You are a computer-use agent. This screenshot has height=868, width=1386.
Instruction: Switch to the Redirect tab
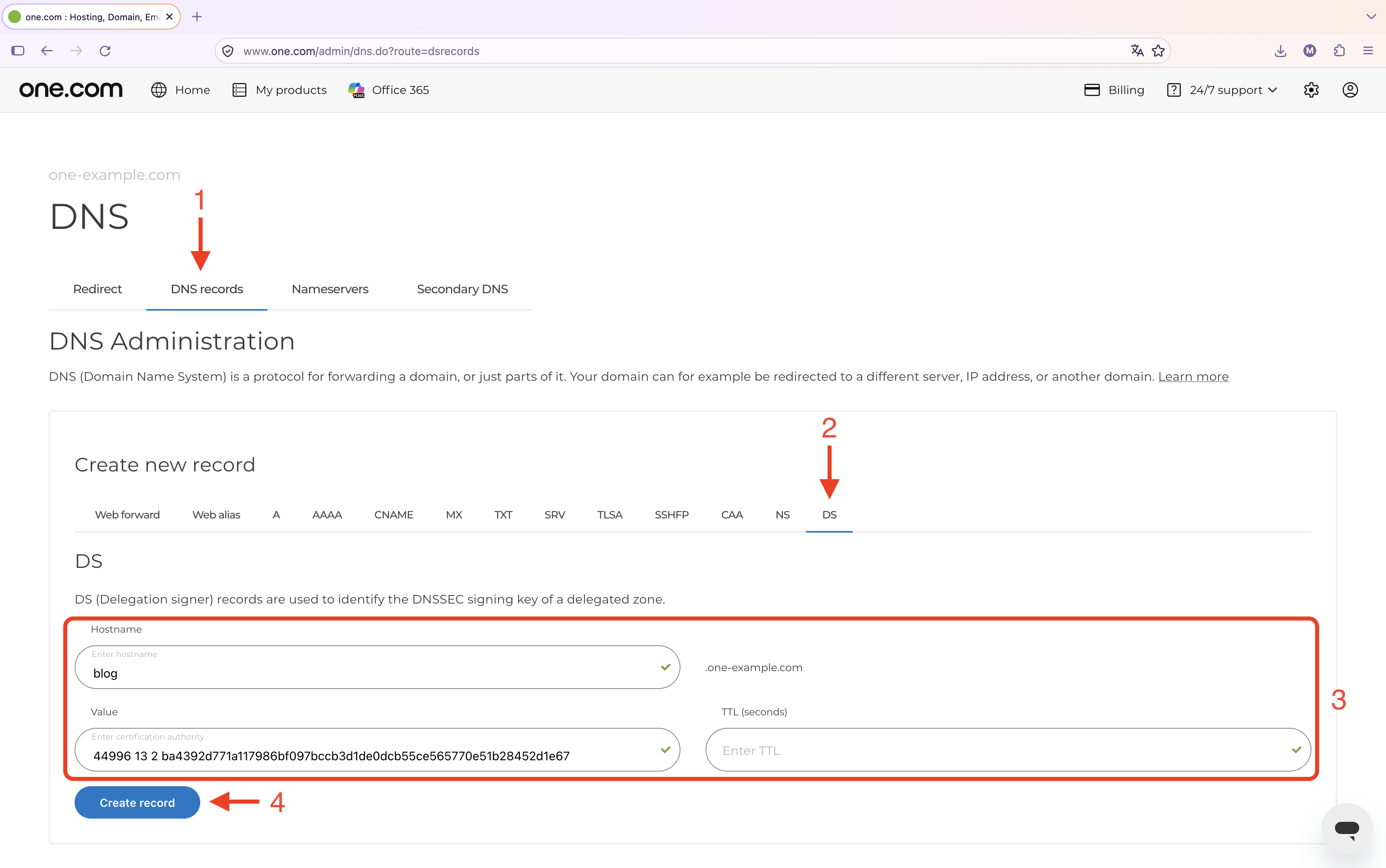pos(97,289)
